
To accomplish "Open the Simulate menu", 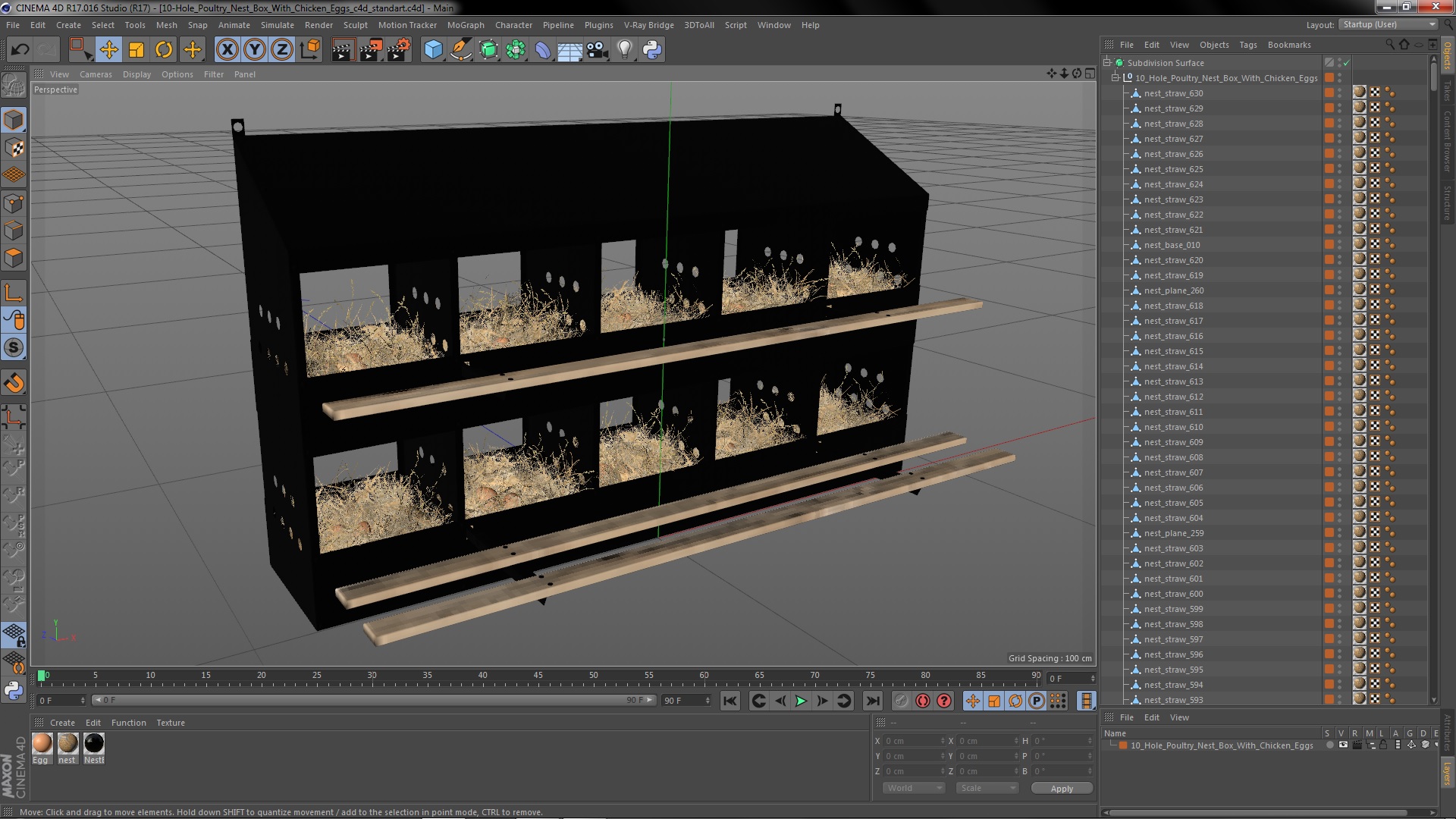I will [277, 25].
